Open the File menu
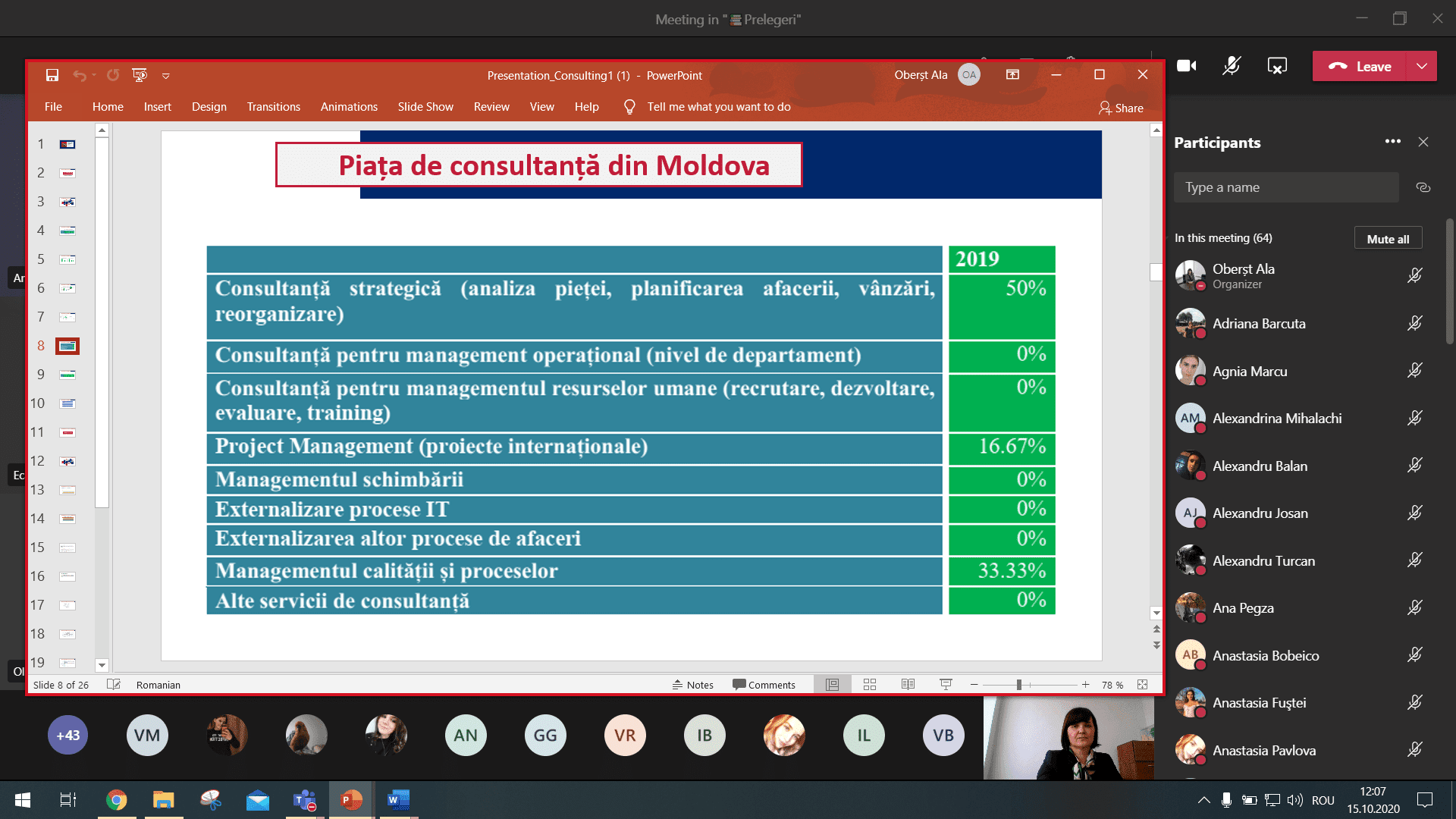The image size is (1456, 819). click(x=53, y=107)
